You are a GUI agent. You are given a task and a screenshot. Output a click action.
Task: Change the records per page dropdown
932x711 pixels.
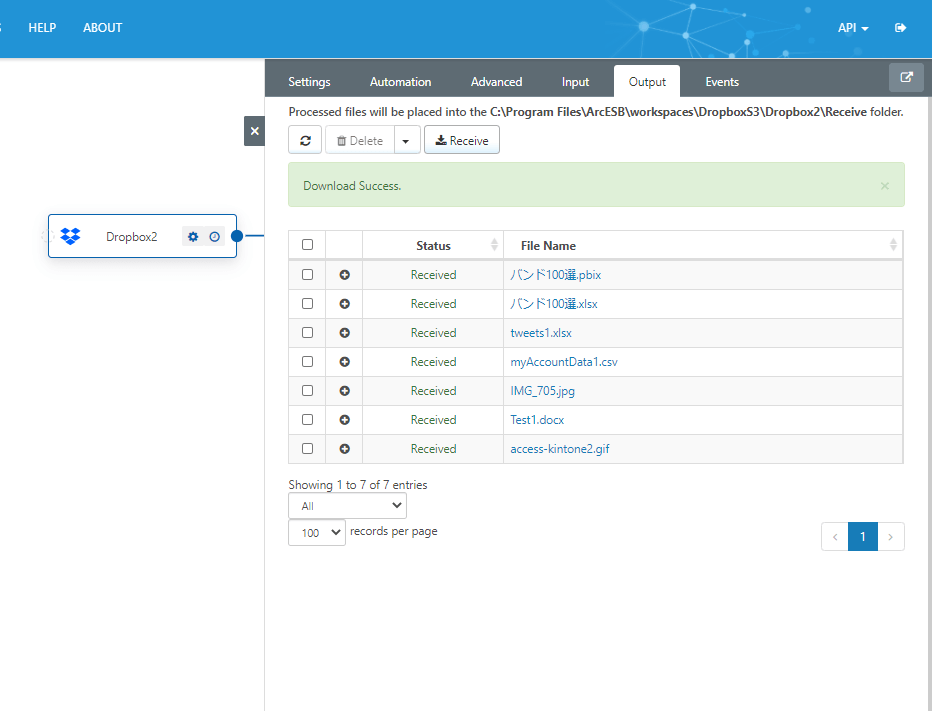pyautogui.click(x=317, y=533)
